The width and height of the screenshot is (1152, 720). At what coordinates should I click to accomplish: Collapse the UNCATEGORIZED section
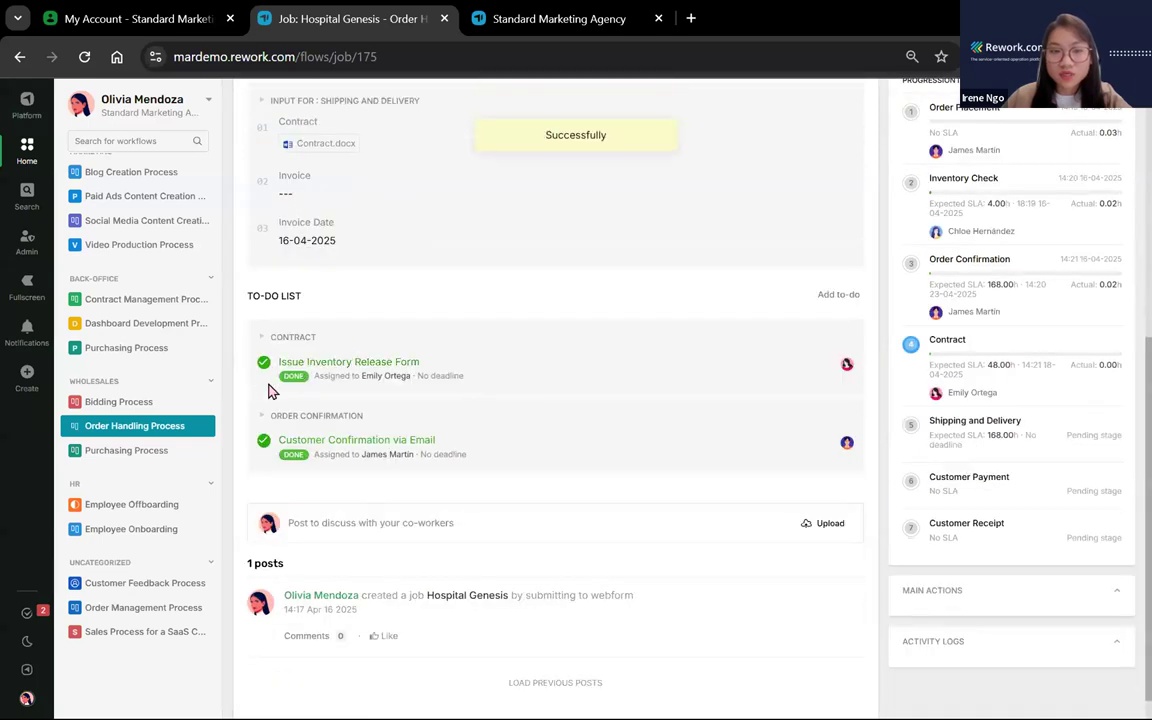[211, 562]
